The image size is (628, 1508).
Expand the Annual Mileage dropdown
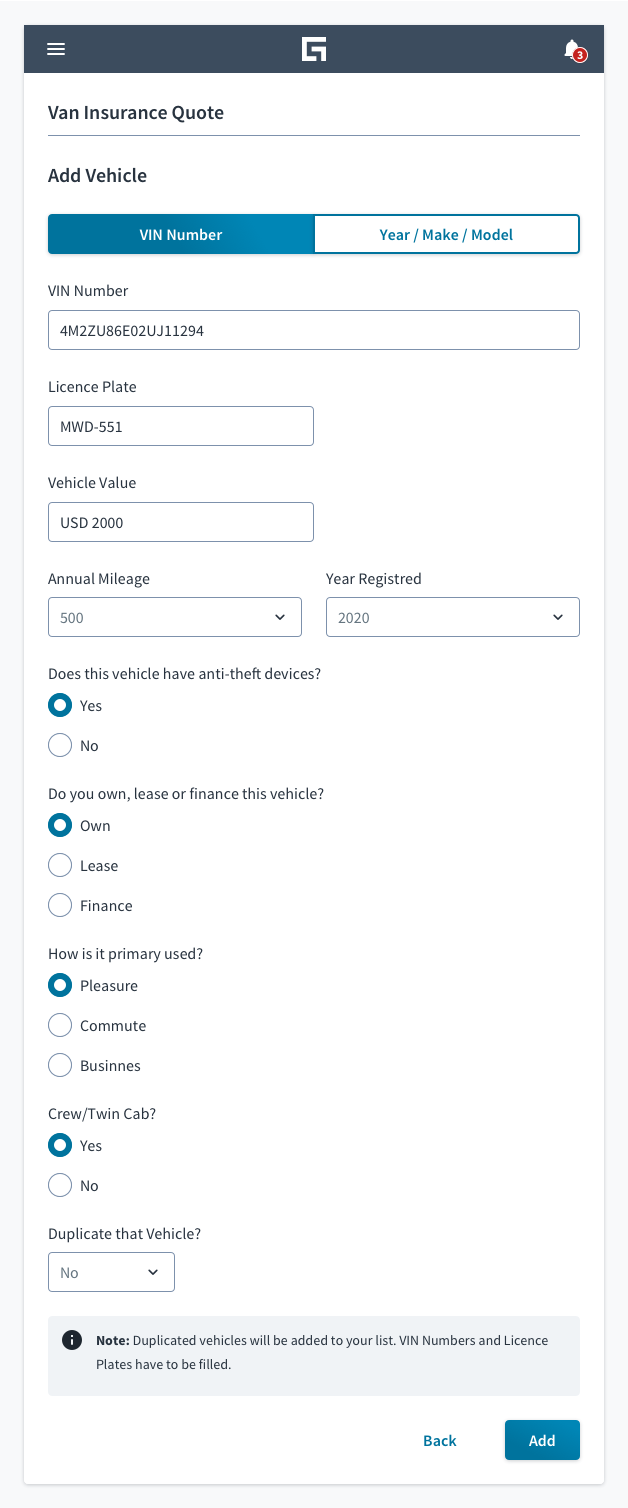[x=175, y=617]
